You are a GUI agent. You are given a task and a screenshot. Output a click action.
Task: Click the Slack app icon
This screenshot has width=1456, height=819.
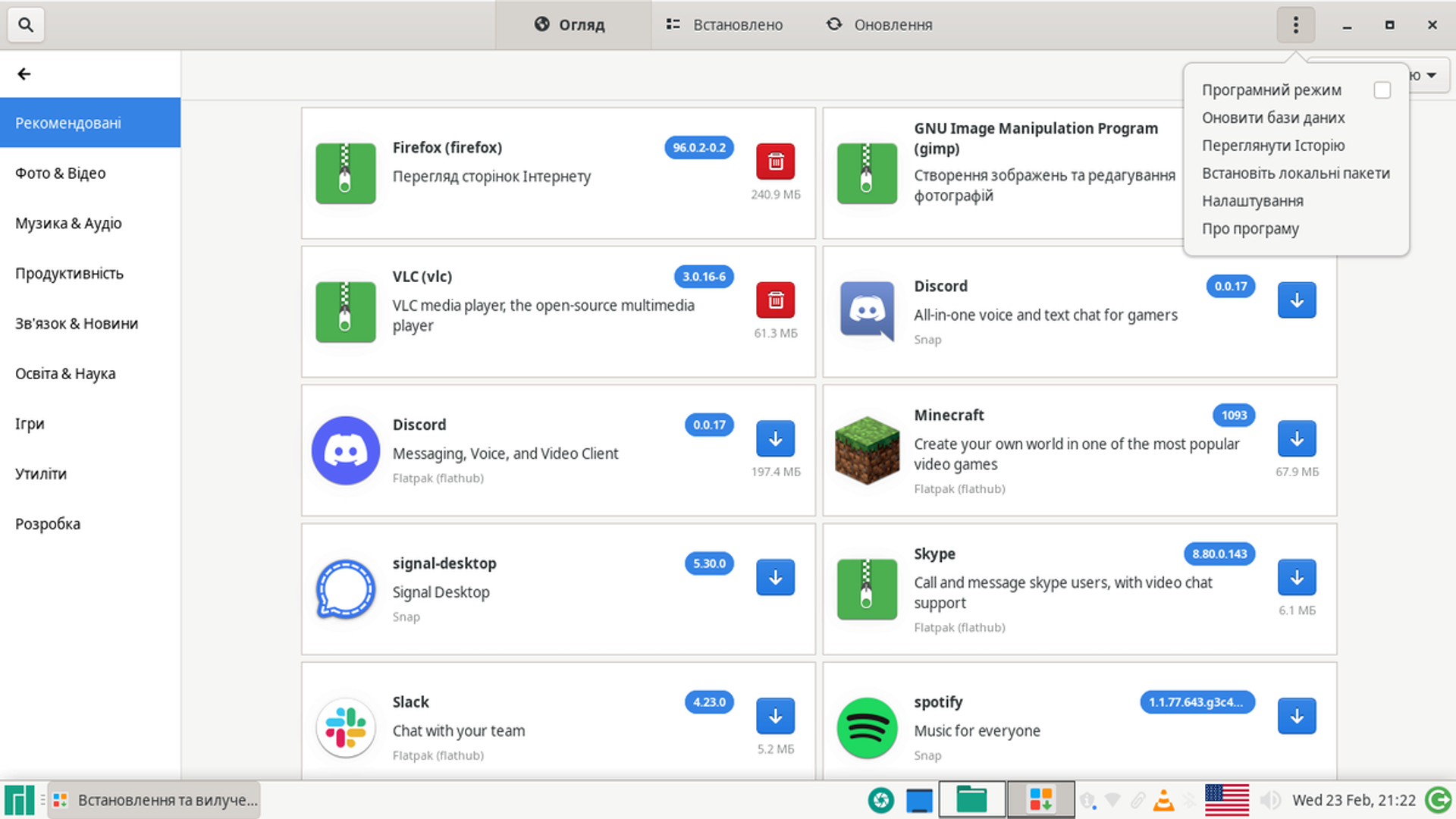pyautogui.click(x=346, y=728)
